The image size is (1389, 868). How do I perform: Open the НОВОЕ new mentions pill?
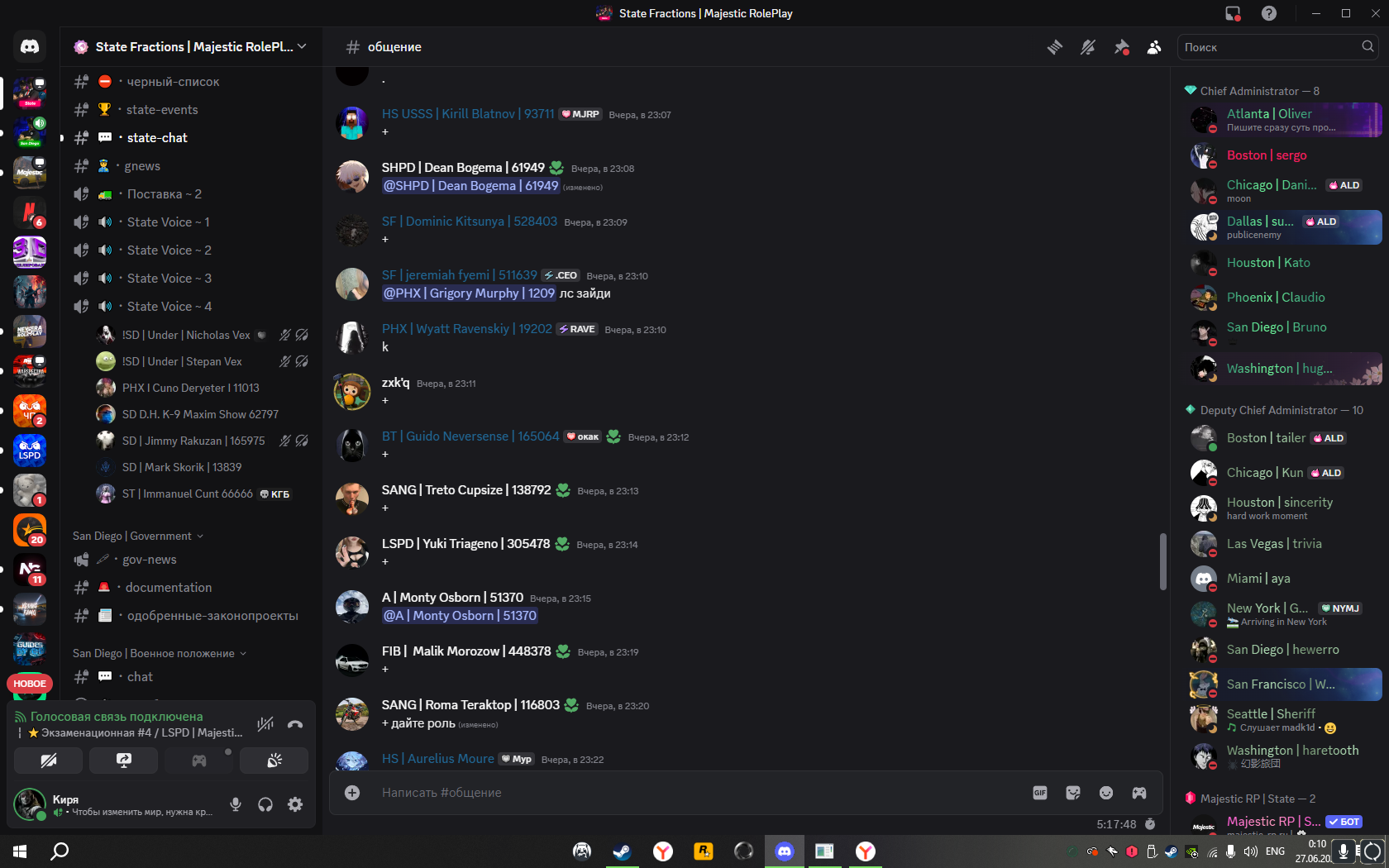30,684
